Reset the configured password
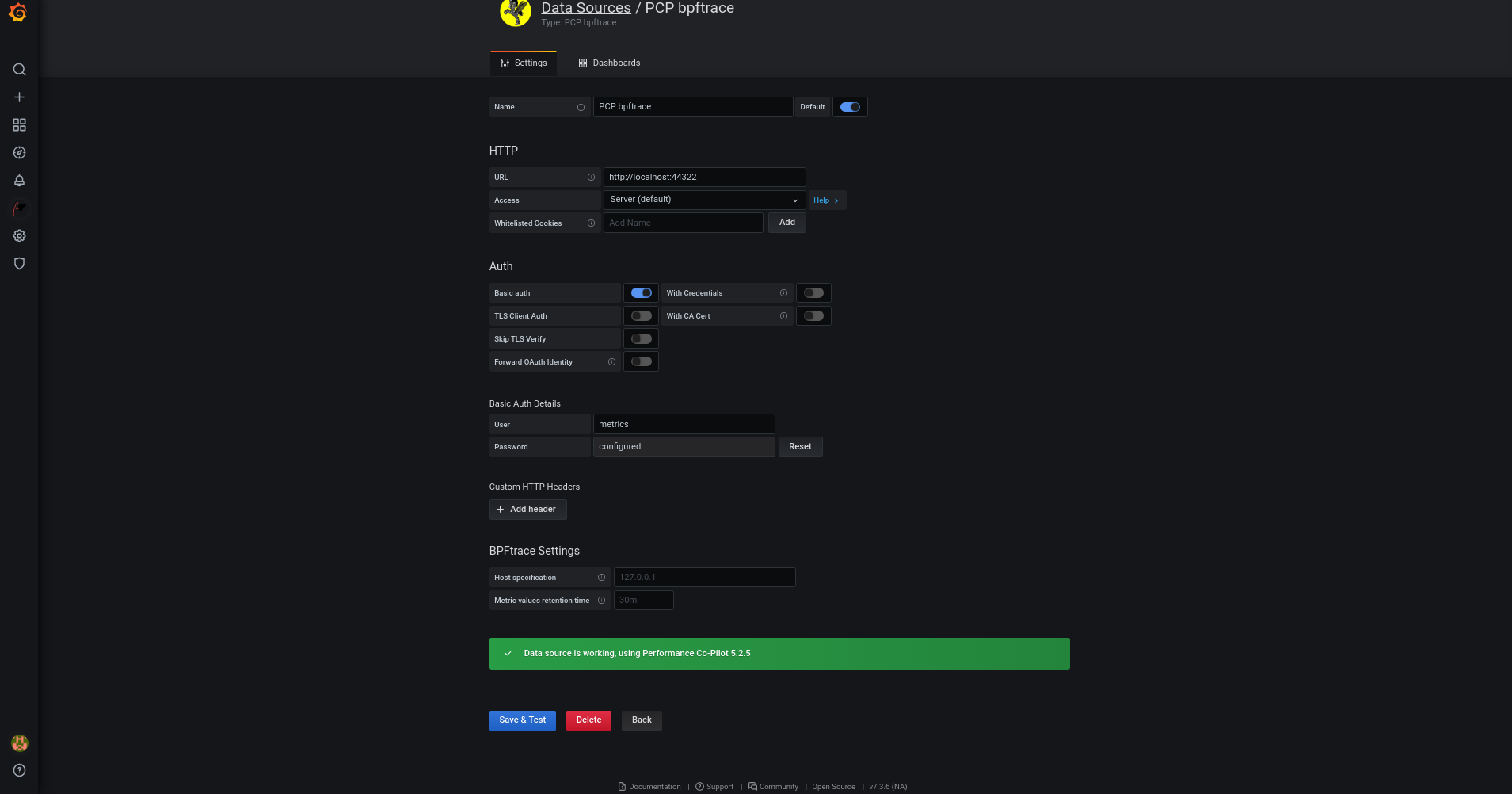1512x794 pixels. [800, 447]
